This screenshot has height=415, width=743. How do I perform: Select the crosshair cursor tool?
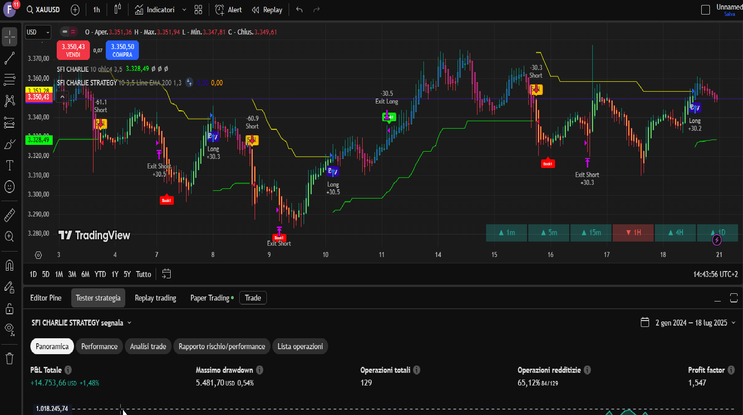(9, 37)
